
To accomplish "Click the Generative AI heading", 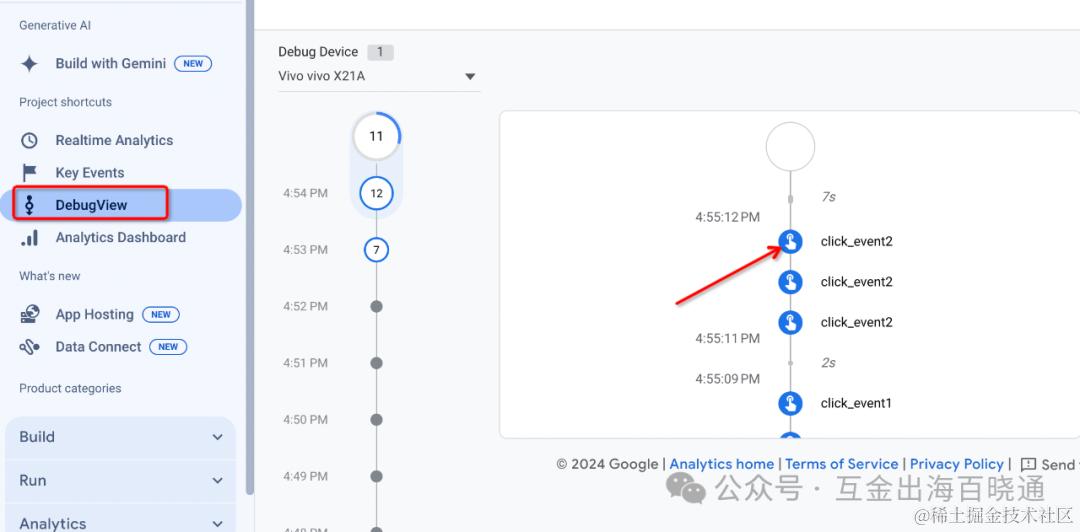I will tap(55, 25).
